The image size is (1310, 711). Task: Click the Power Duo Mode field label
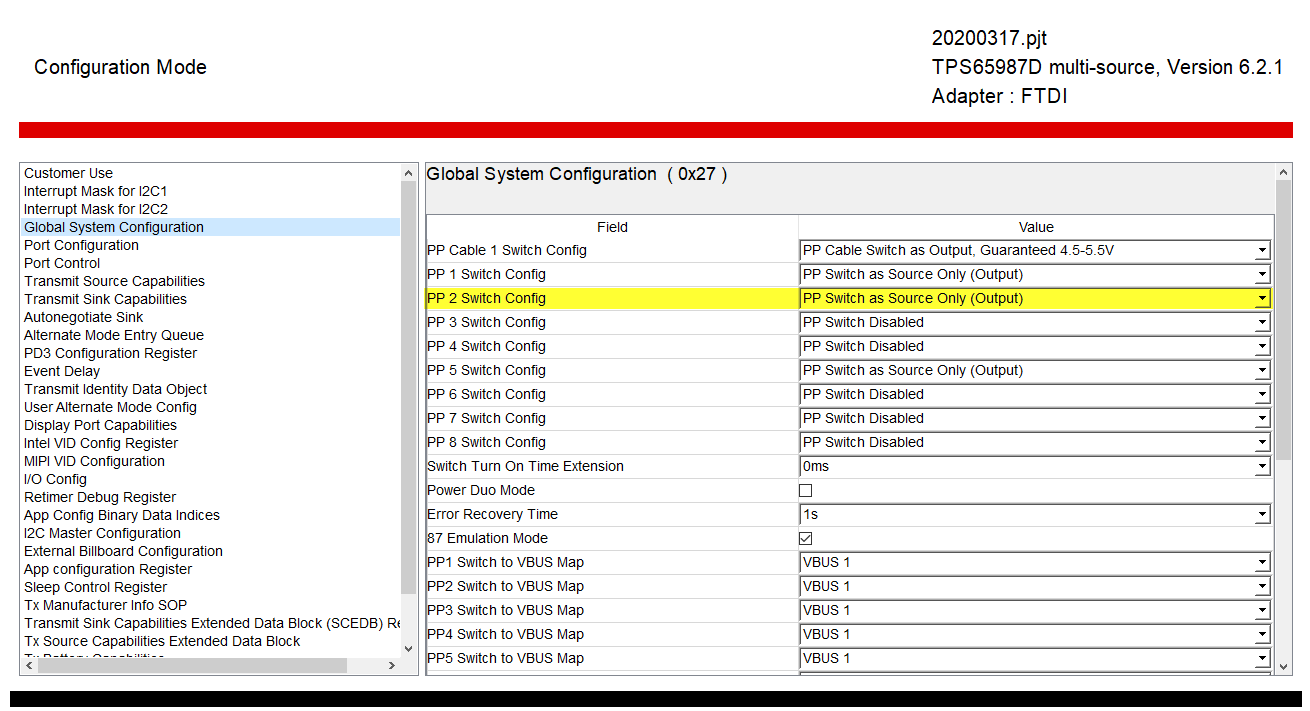481,490
